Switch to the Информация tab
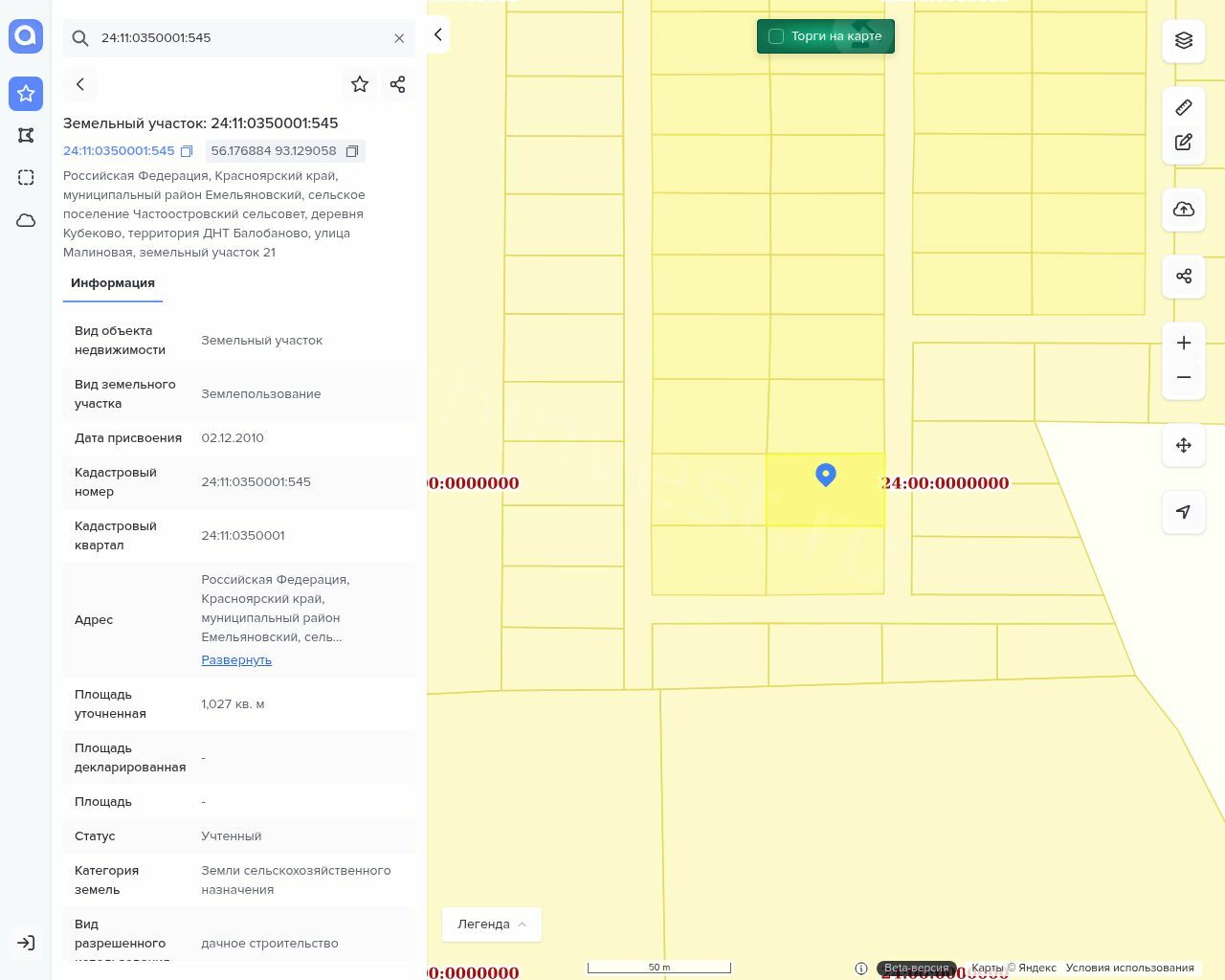 [113, 283]
